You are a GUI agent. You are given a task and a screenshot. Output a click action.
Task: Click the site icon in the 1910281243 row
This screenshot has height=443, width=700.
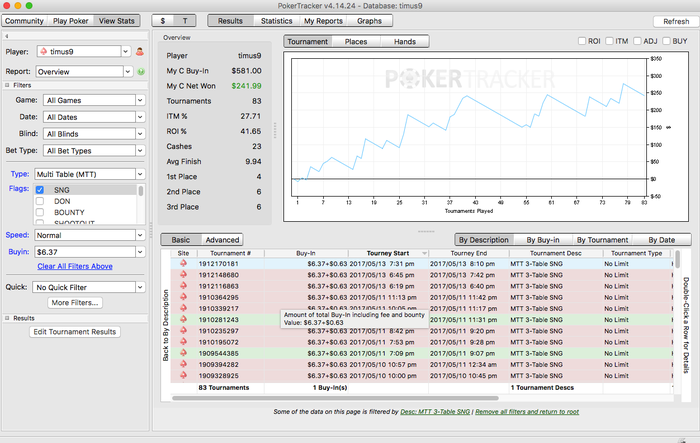pos(183,320)
